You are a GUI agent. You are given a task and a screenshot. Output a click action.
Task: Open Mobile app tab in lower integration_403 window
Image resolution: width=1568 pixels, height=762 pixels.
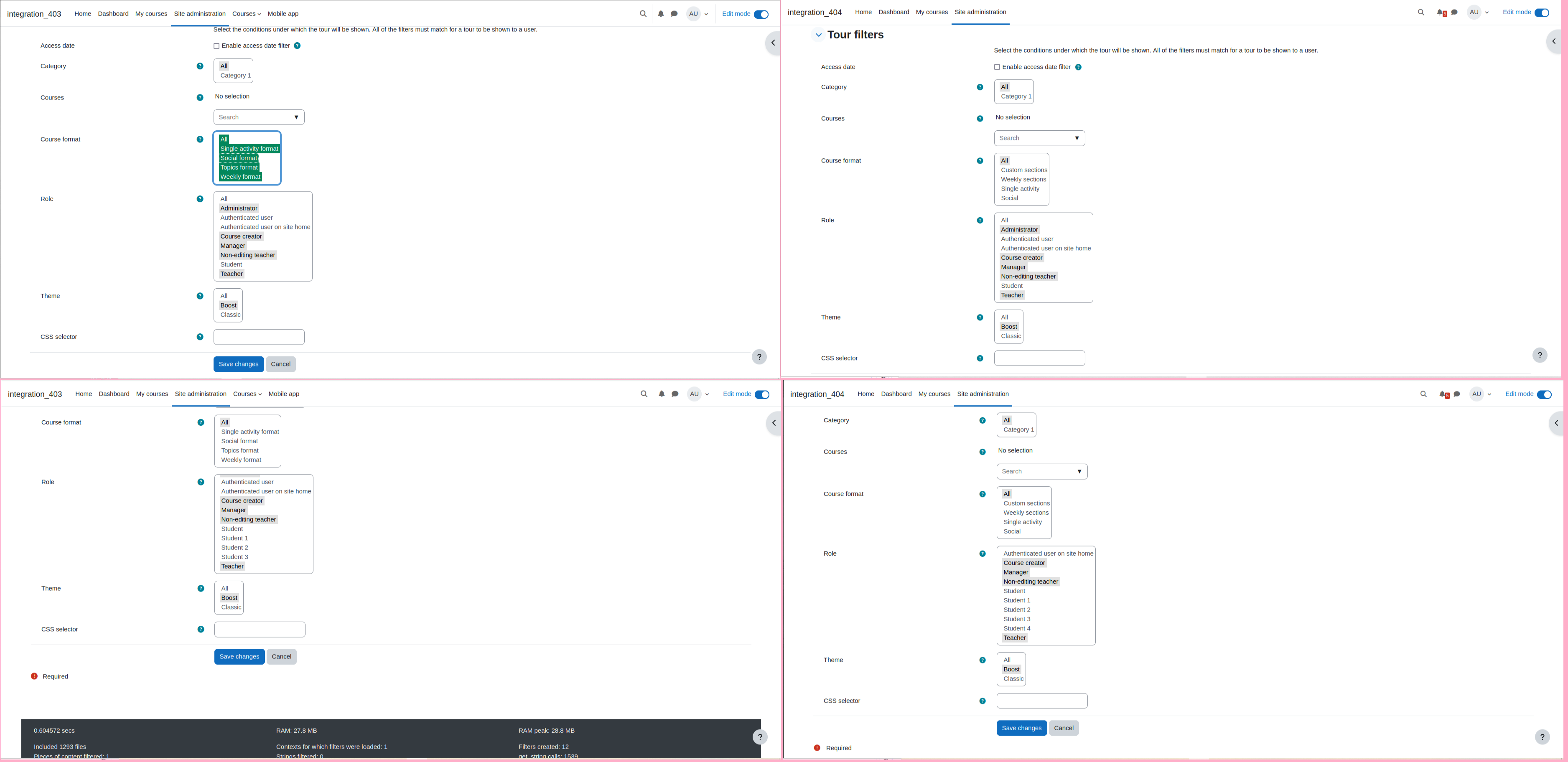point(284,394)
